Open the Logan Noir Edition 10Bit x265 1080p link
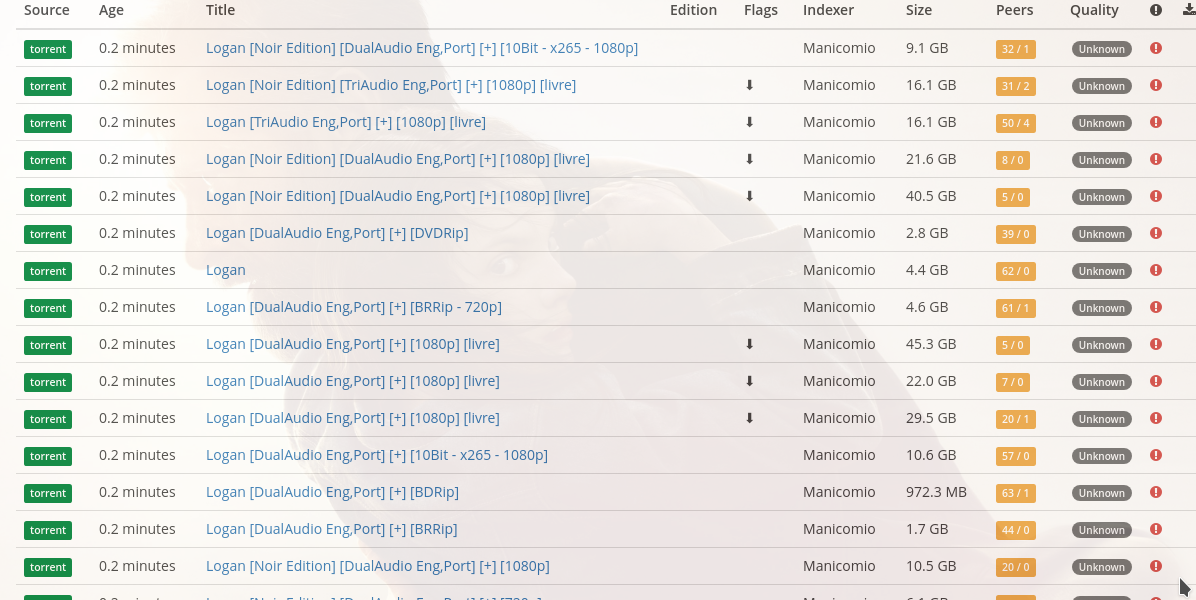This screenshot has height=600, width=1196. [422, 48]
